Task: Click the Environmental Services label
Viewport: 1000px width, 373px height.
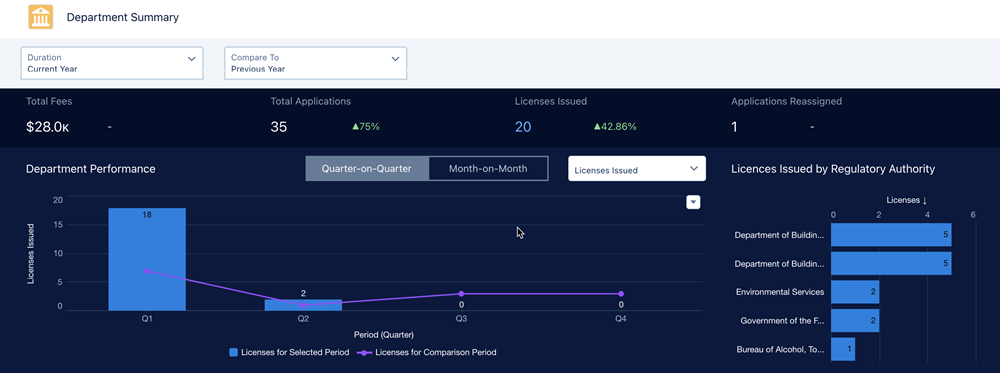Action: pos(780,292)
